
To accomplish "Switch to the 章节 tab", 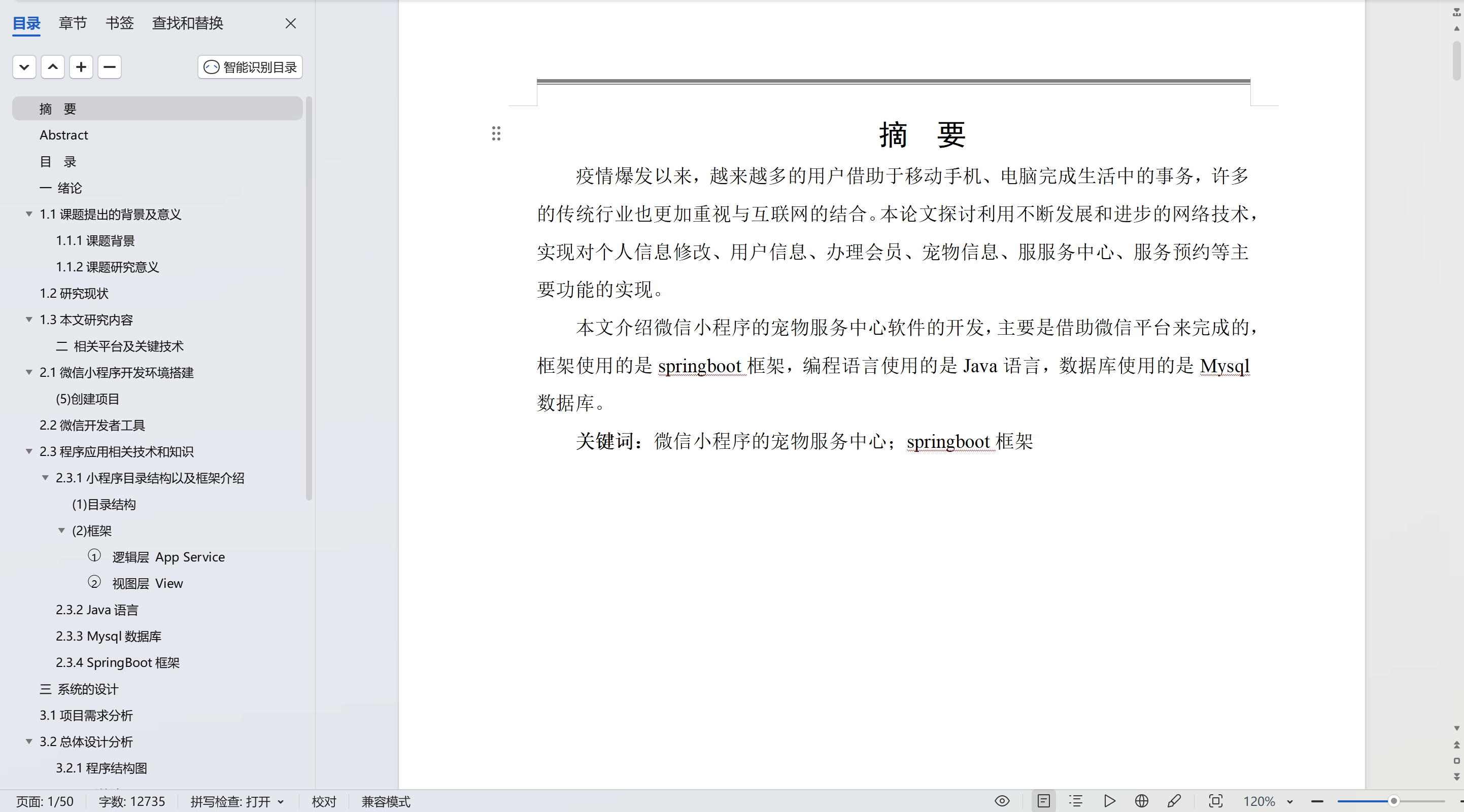I will tap(72, 23).
